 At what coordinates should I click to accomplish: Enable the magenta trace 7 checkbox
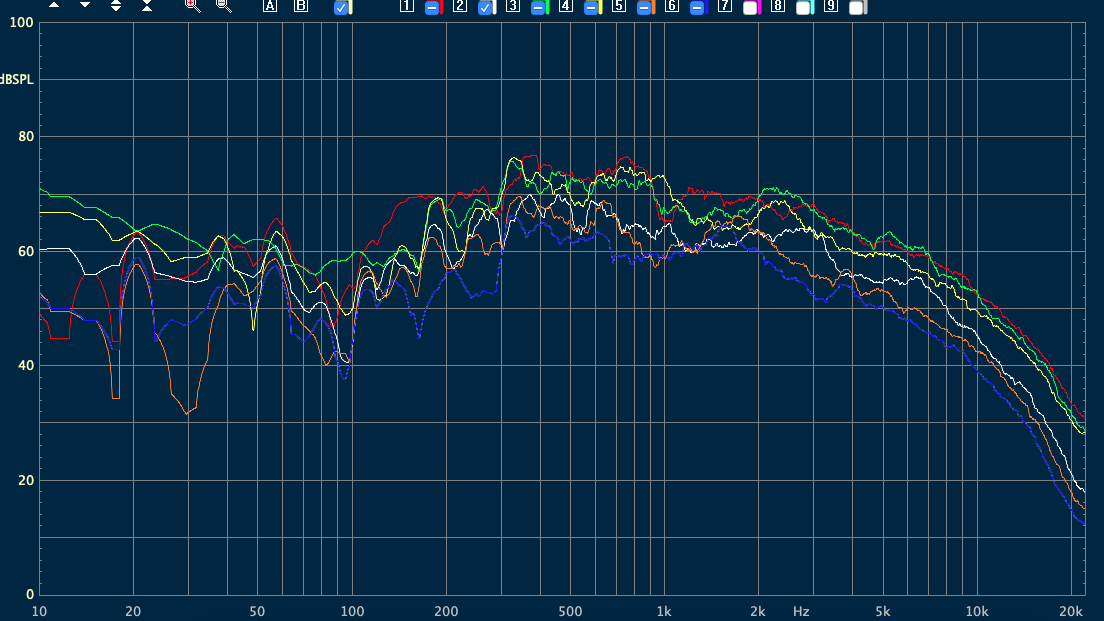(751, 8)
